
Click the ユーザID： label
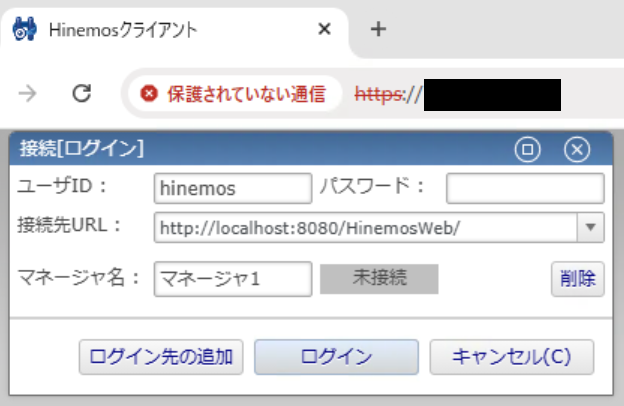(x=62, y=186)
